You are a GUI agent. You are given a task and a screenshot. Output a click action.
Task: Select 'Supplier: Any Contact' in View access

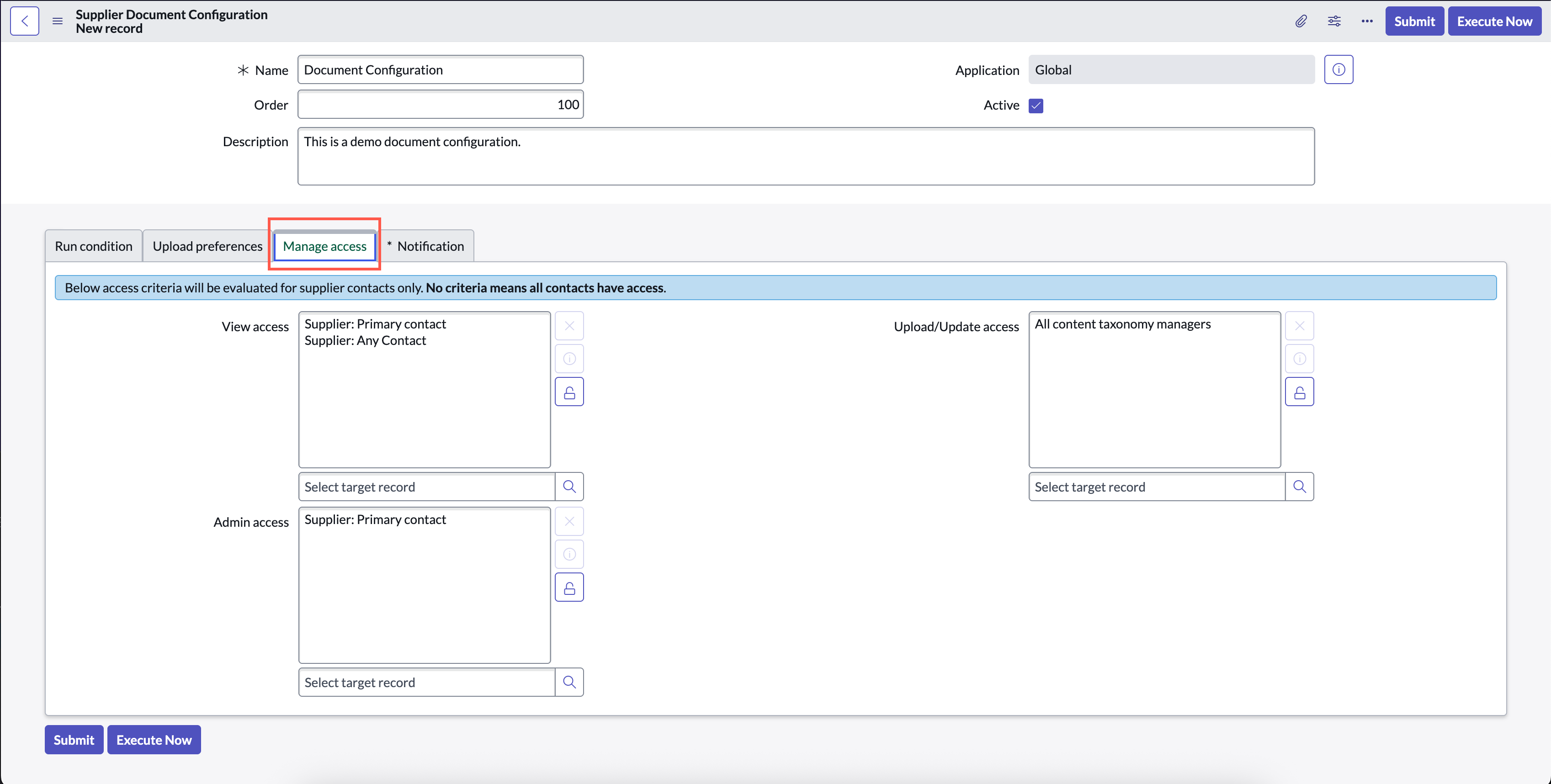pyautogui.click(x=366, y=341)
